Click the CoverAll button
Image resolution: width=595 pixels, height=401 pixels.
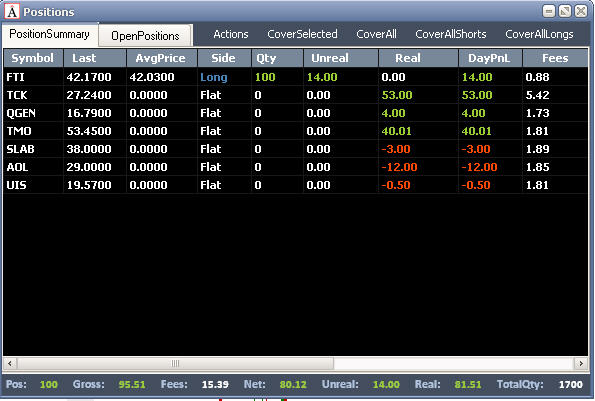point(376,34)
